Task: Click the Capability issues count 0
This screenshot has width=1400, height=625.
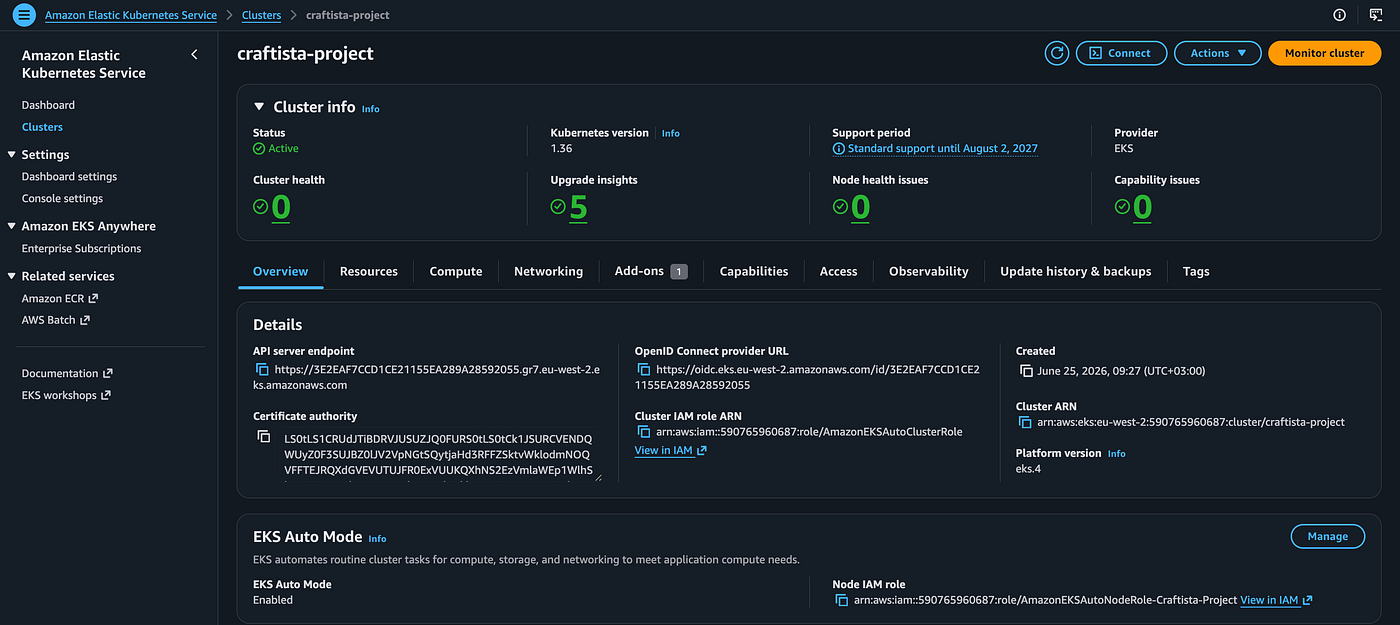Action: (1143, 207)
